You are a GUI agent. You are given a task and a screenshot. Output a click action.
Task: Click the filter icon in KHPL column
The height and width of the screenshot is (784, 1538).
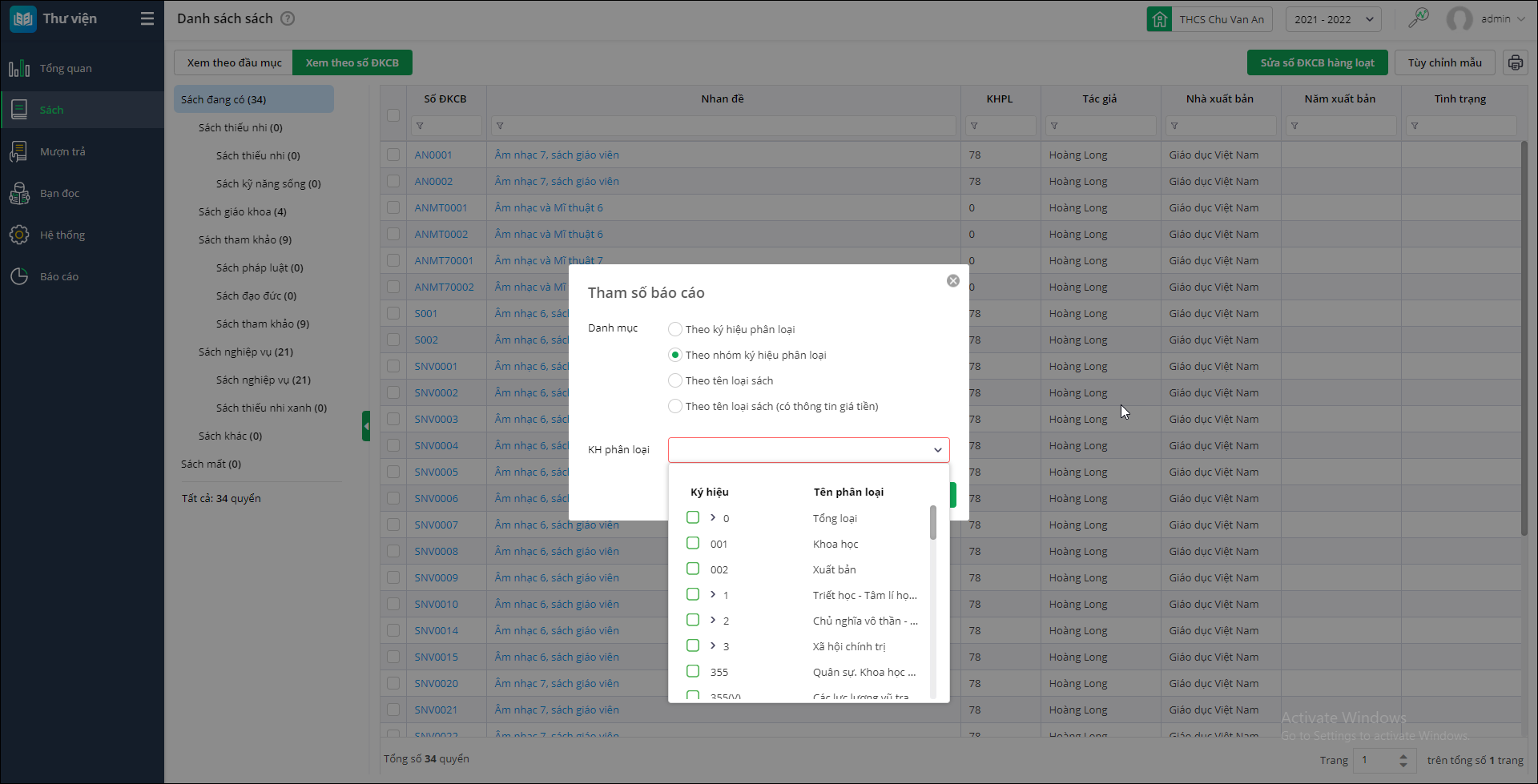974,126
